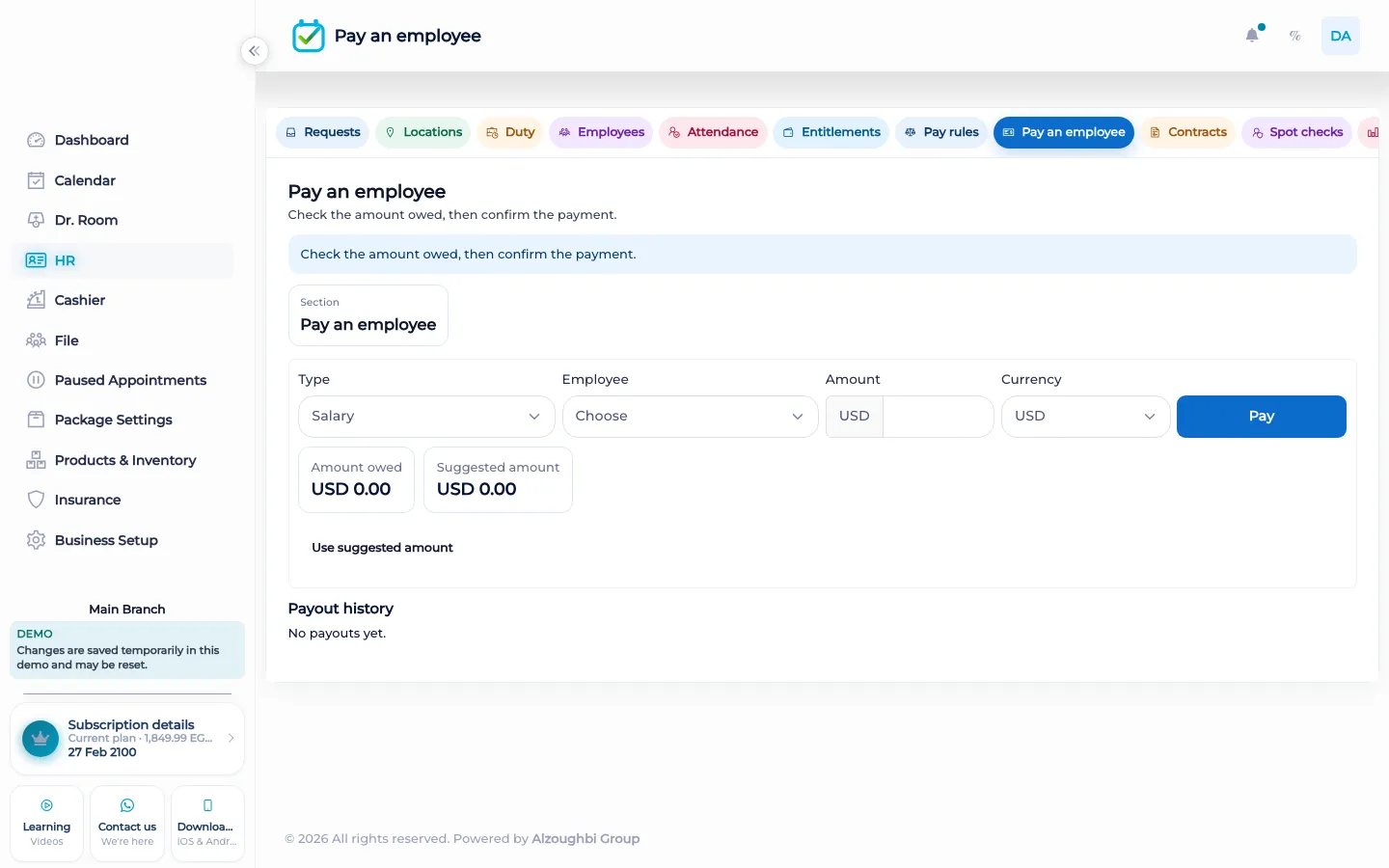Open the Attendance tab
Screen dimensions: 1389x868
(713, 132)
